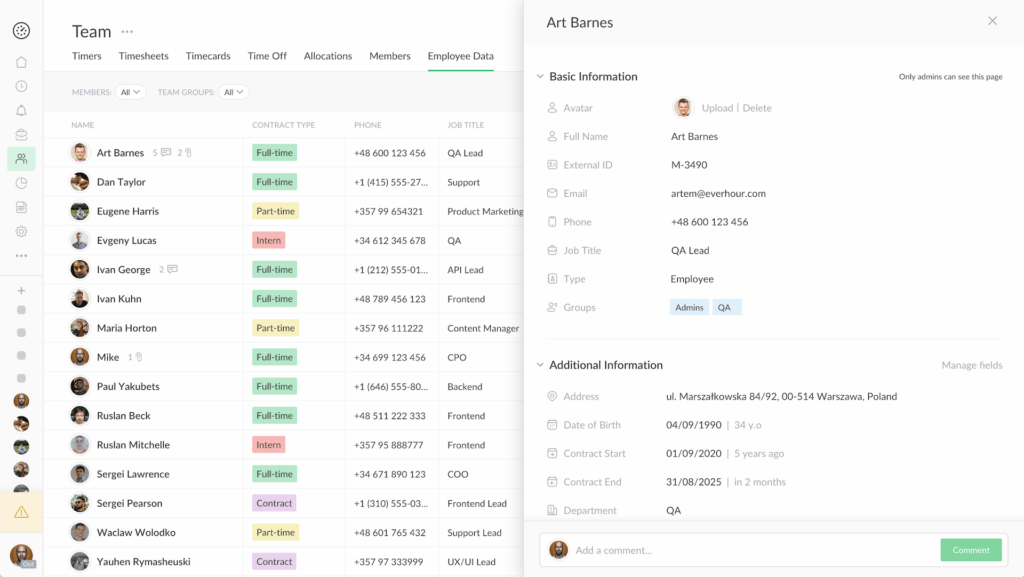Open the Home section in the sidebar
The image size is (1024, 577).
click(20, 61)
